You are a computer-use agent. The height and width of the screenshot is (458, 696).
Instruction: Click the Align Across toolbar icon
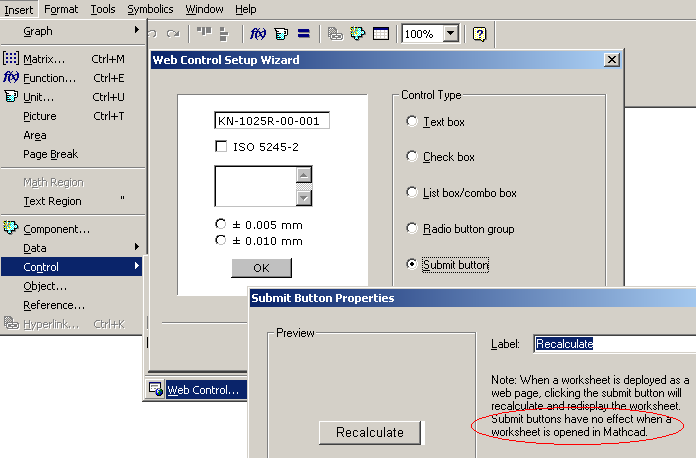pyautogui.click(x=204, y=33)
